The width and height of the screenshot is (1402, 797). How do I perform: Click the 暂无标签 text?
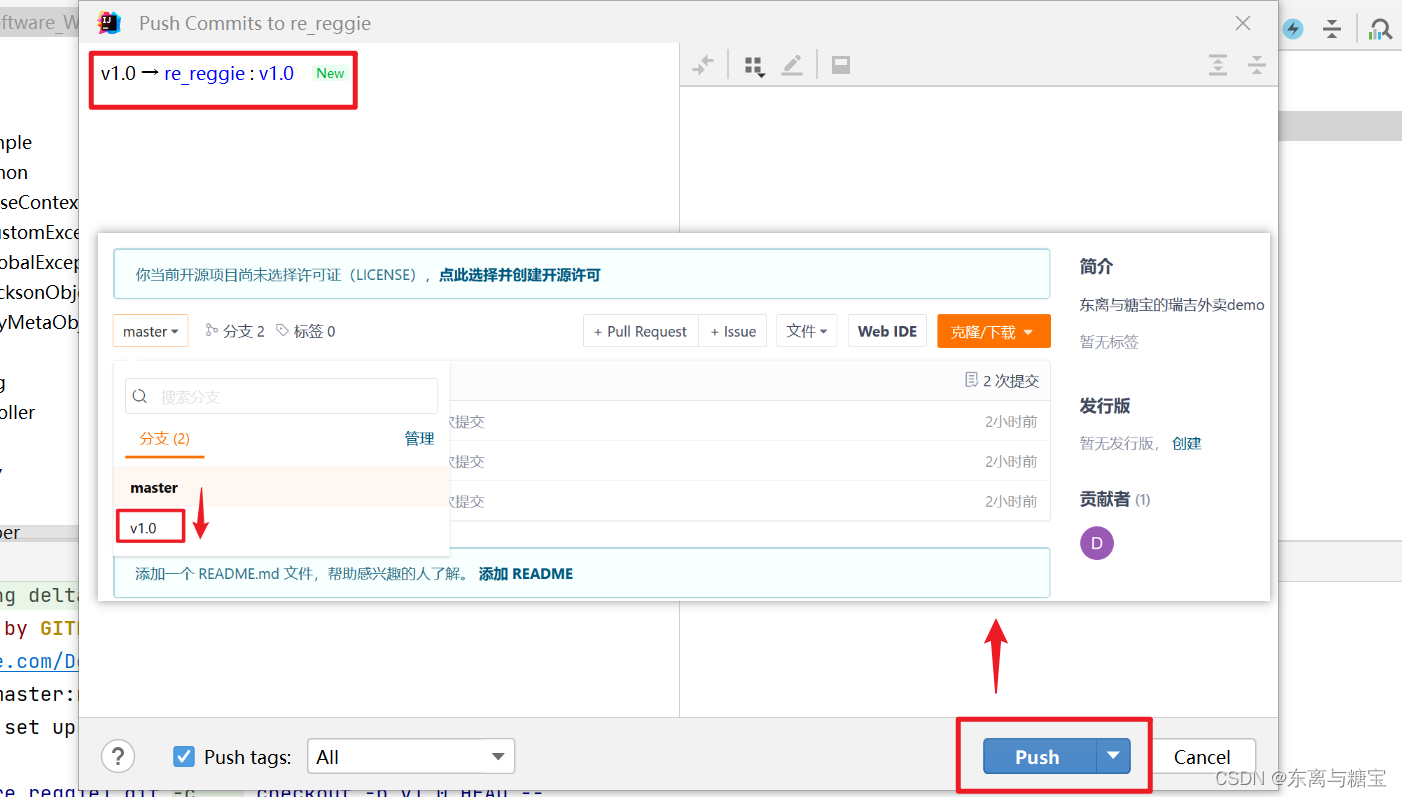(1109, 341)
